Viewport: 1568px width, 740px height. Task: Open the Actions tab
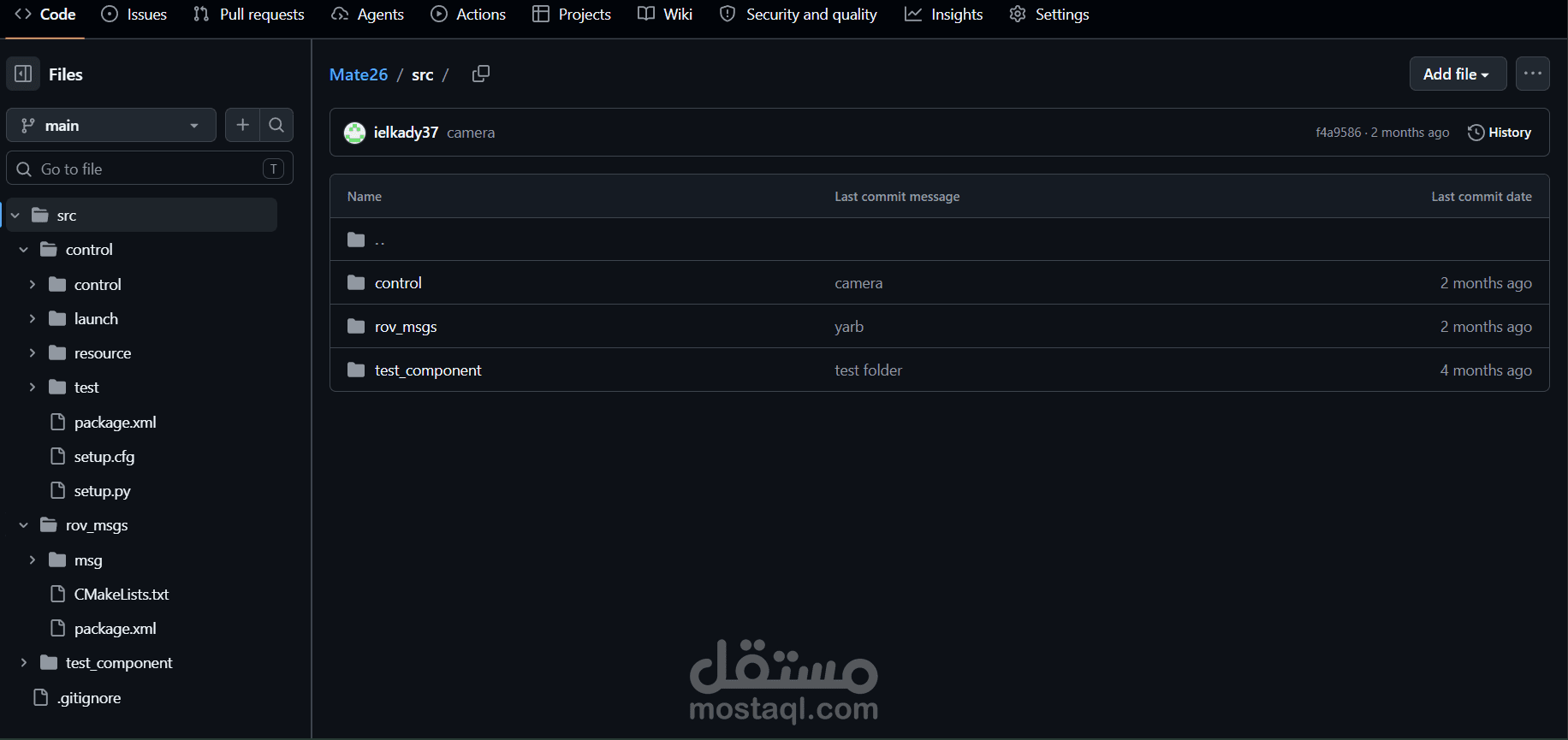pos(468,15)
